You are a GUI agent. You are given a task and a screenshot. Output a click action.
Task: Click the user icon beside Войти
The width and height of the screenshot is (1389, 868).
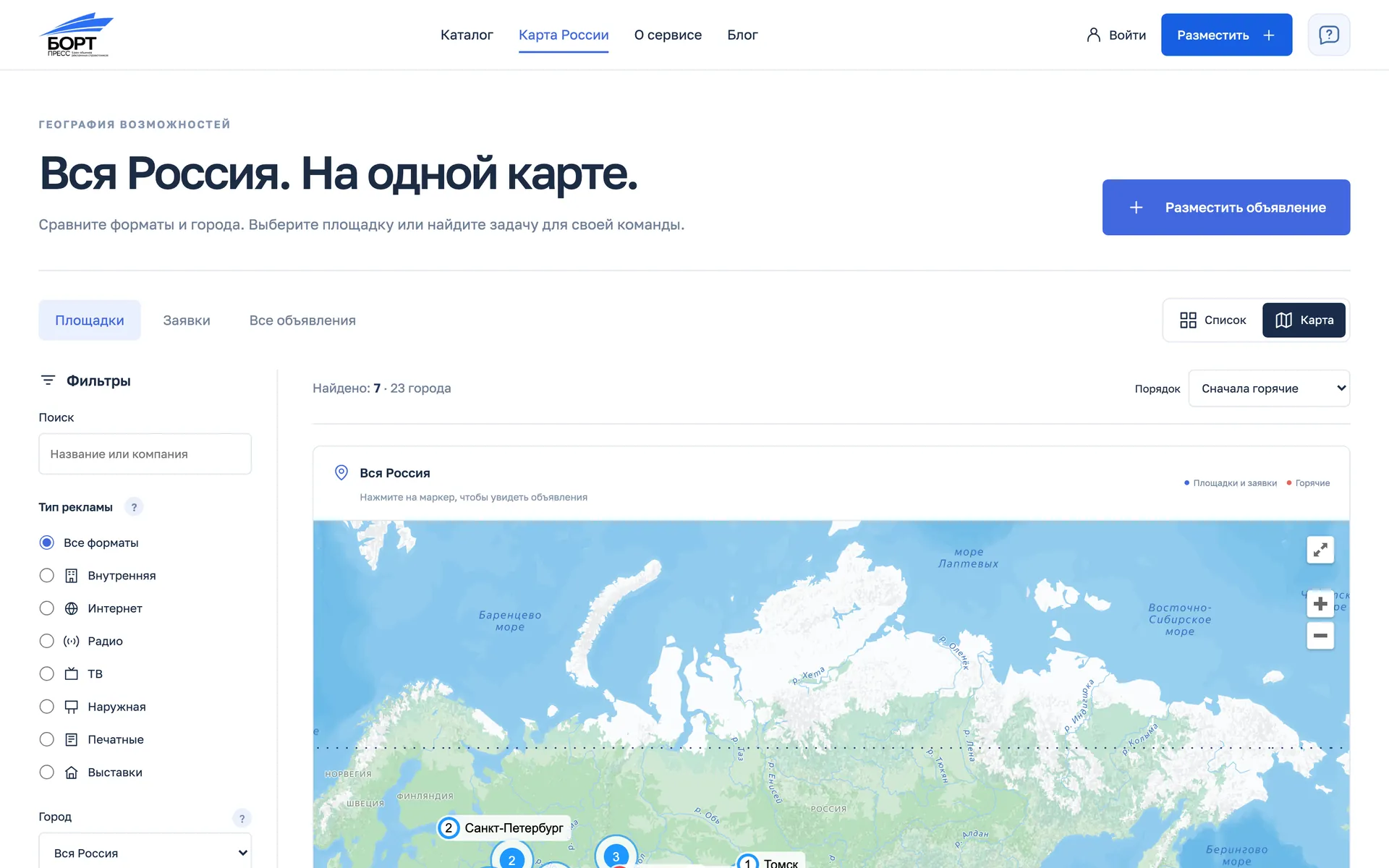click(1093, 35)
